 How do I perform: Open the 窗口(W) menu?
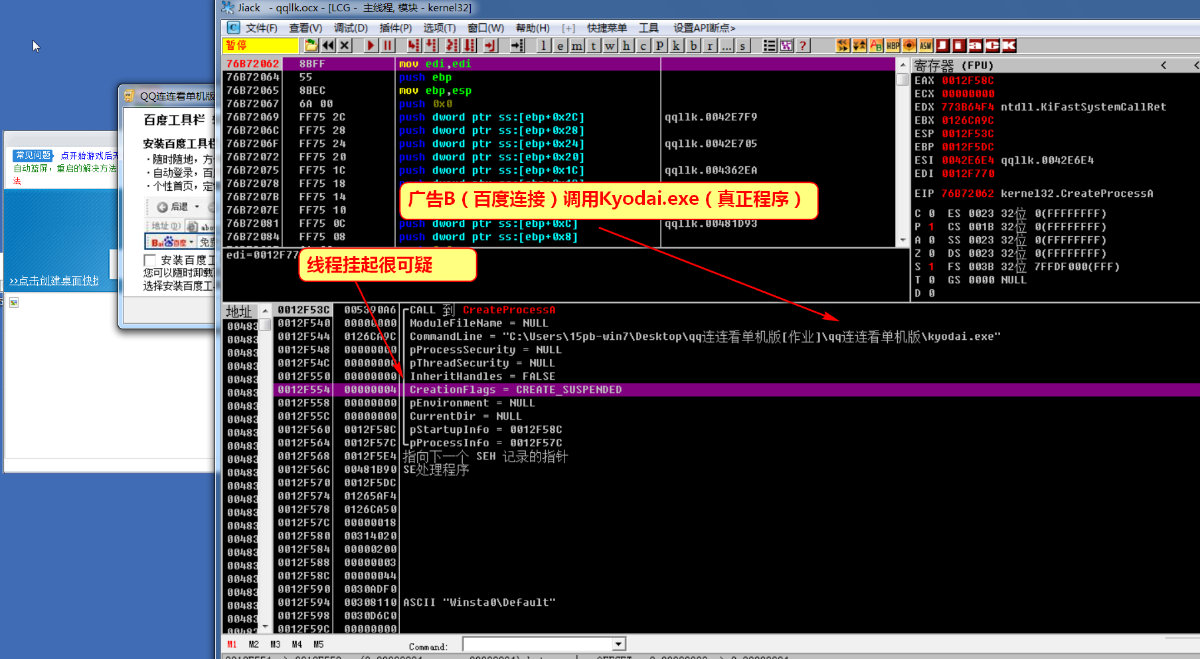486,28
